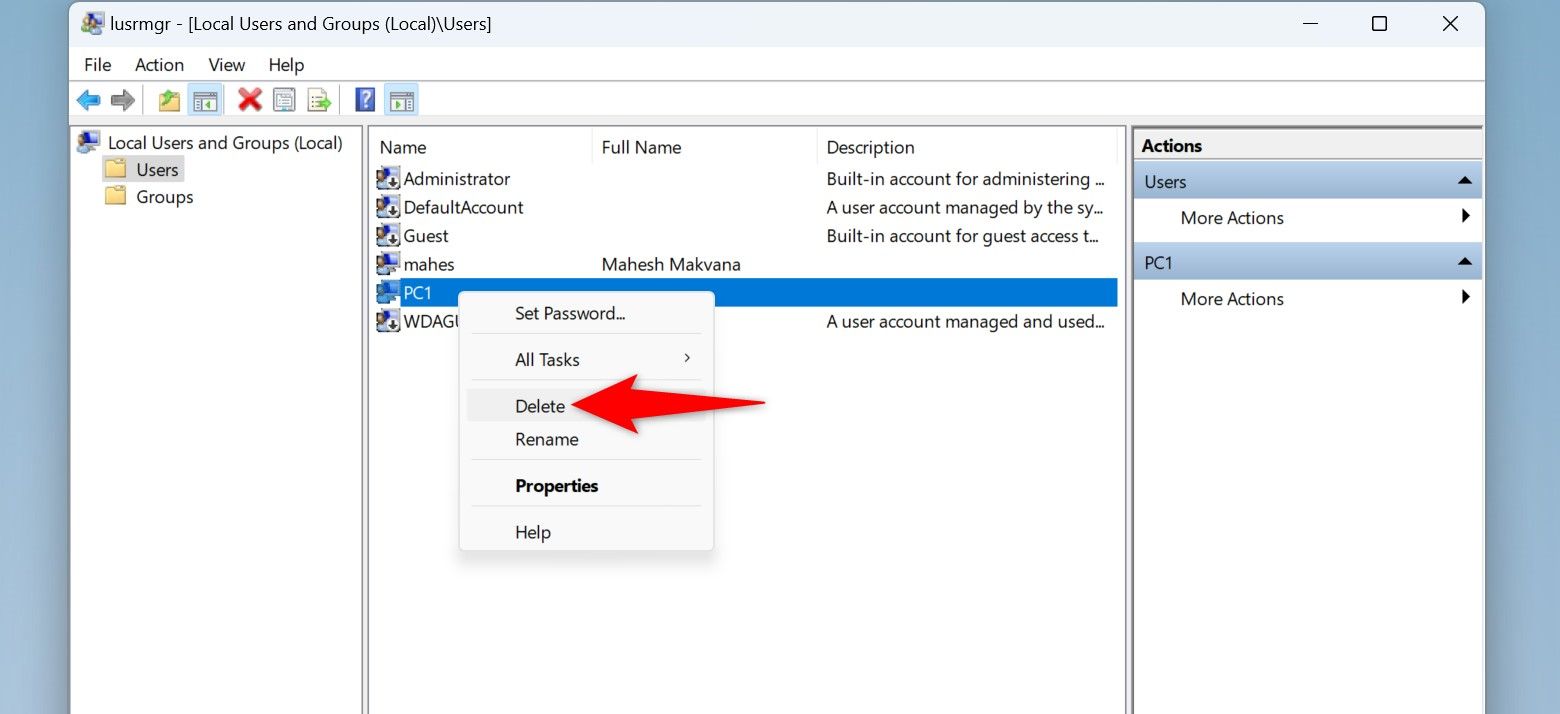The width and height of the screenshot is (1560, 714).
Task: Click the Actions pane header
Action: [x=1308, y=146]
